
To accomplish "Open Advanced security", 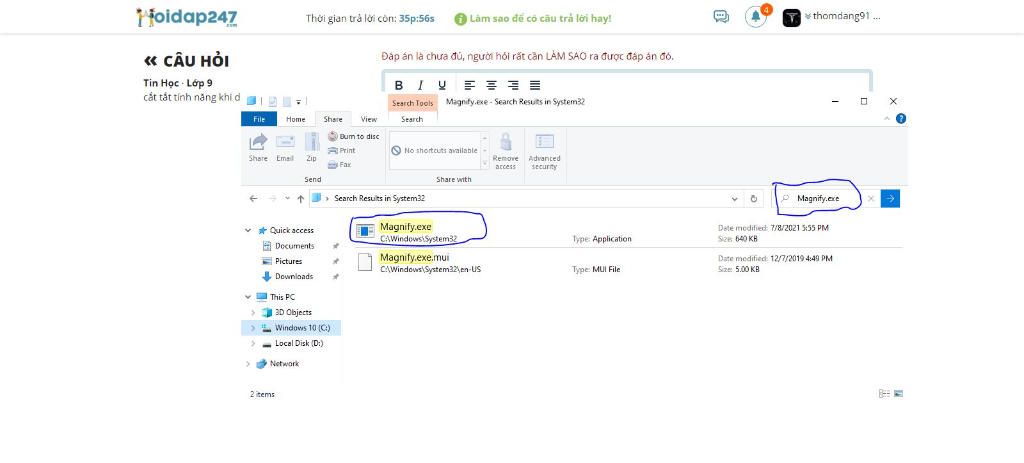I will pos(544,151).
